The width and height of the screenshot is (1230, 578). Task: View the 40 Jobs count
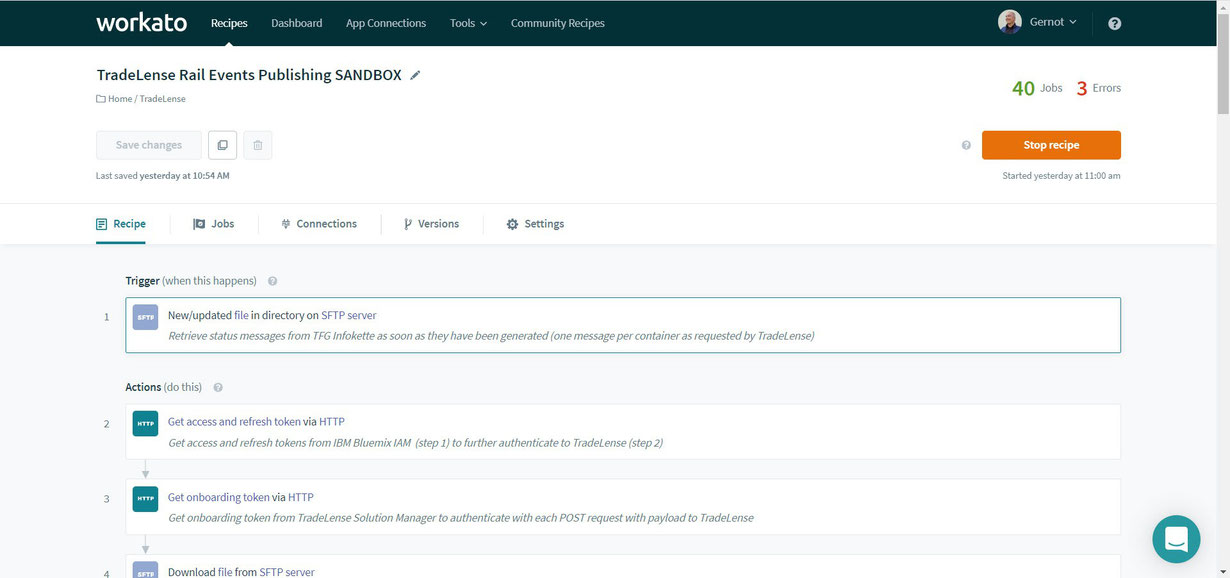(1037, 88)
